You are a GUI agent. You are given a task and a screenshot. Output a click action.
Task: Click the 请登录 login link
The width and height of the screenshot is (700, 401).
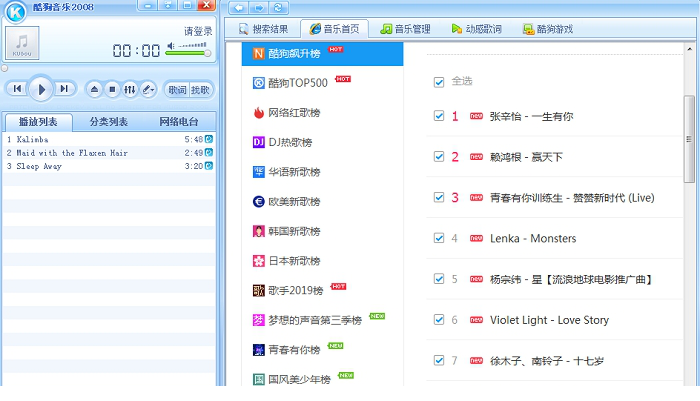click(198, 31)
